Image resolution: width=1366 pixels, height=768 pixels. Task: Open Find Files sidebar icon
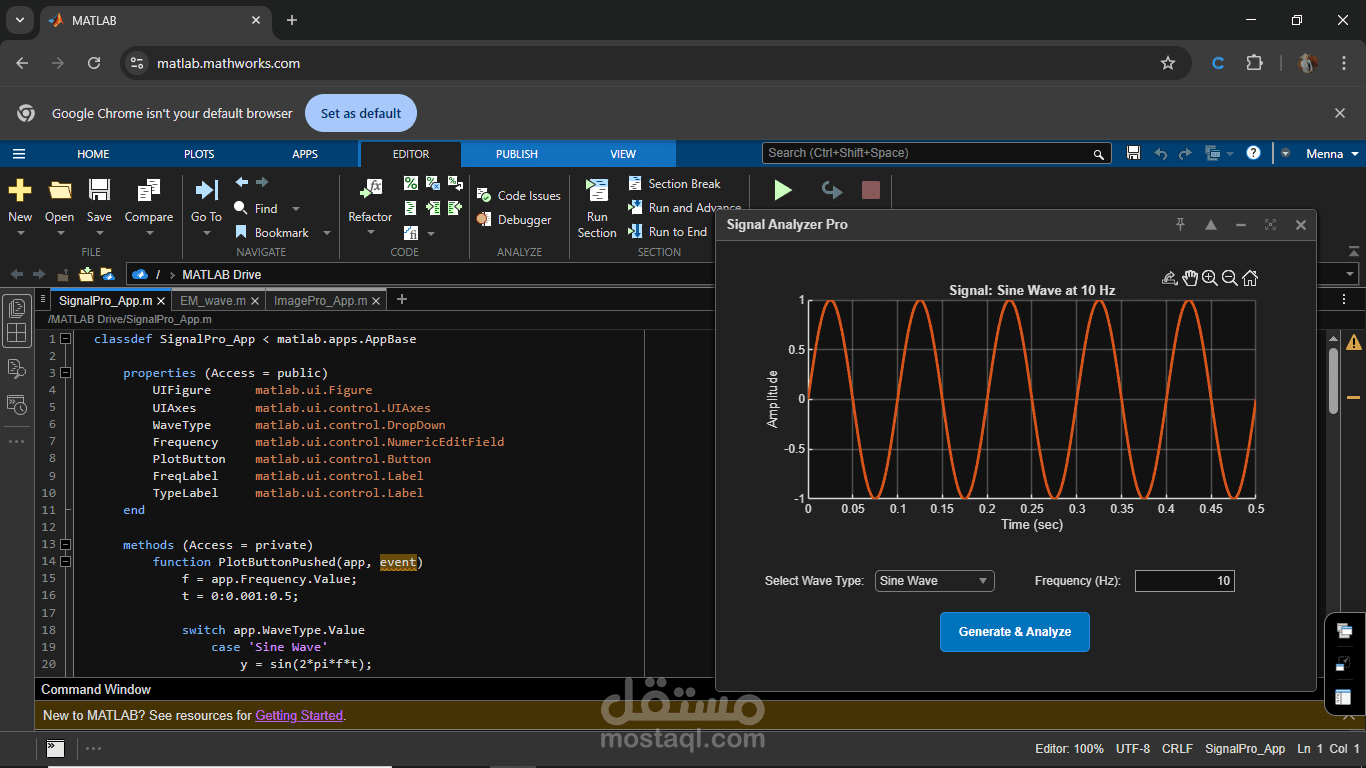16,369
